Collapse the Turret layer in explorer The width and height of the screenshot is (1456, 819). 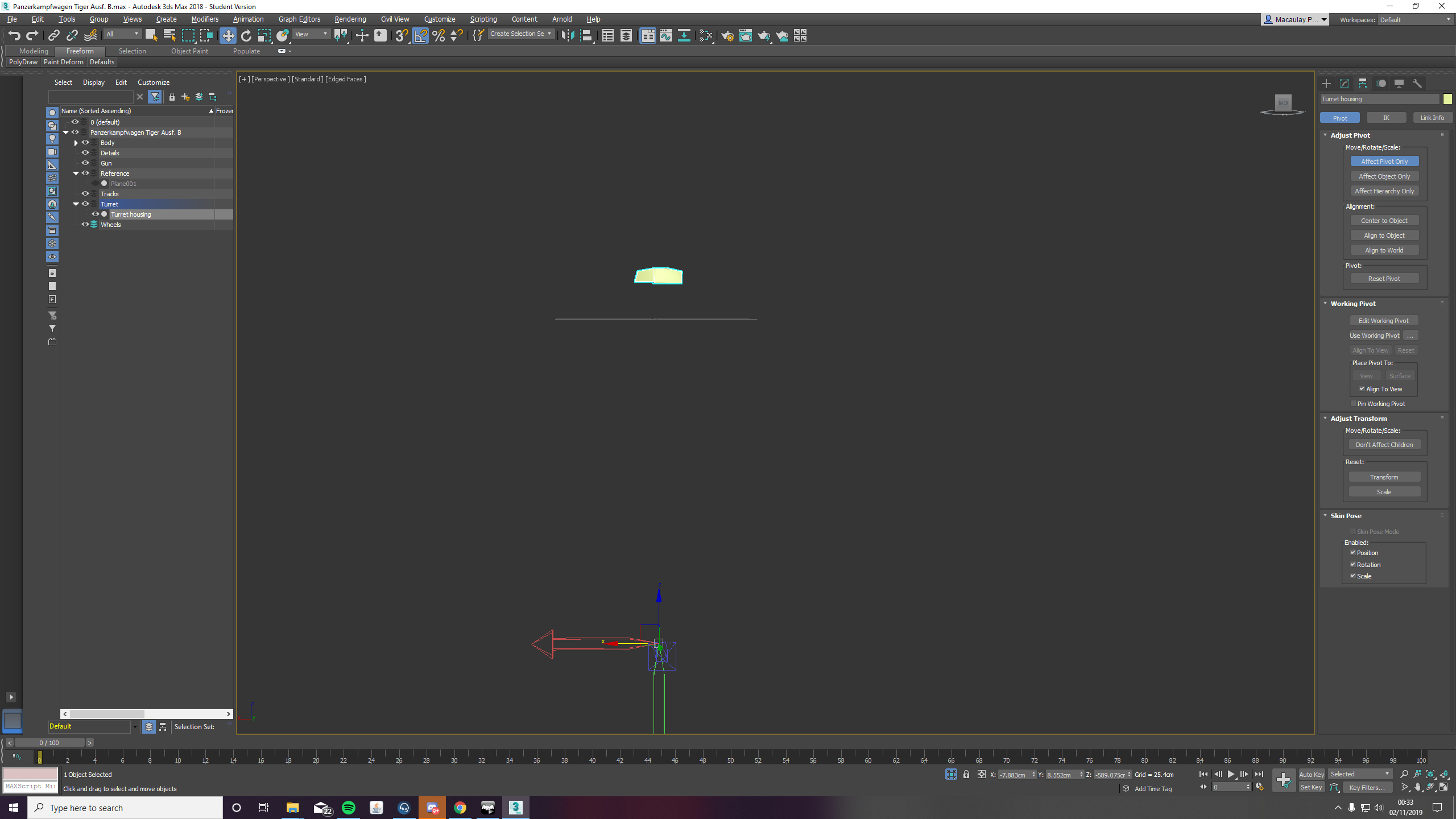tap(76, 204)
